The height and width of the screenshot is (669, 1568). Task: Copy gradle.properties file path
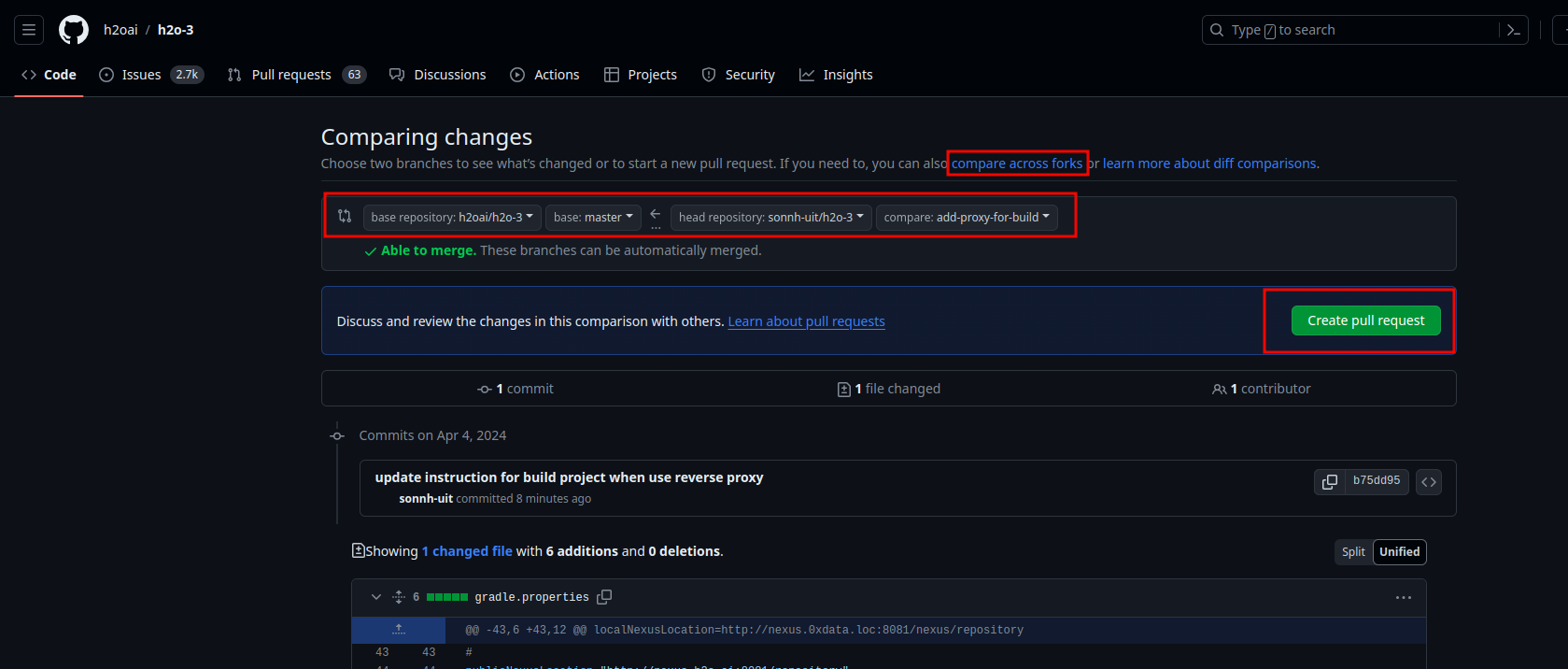click(x=604, y=597)
